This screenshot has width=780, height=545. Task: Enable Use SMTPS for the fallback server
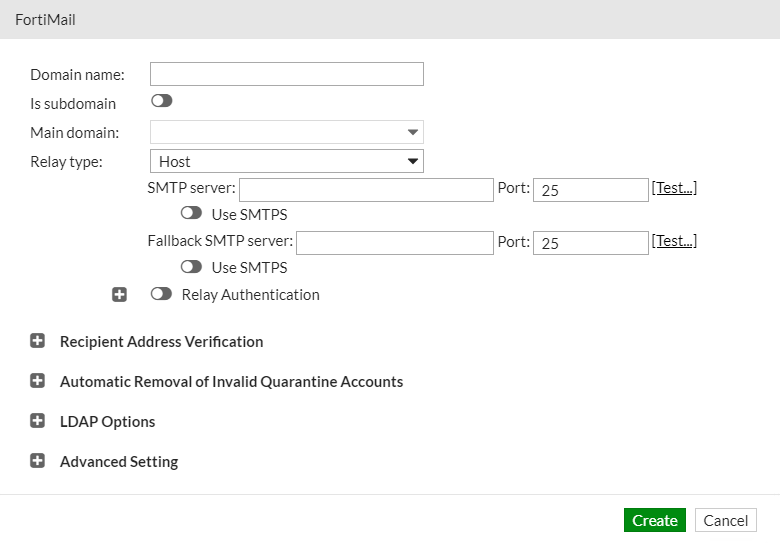click(x=191, y=267)
